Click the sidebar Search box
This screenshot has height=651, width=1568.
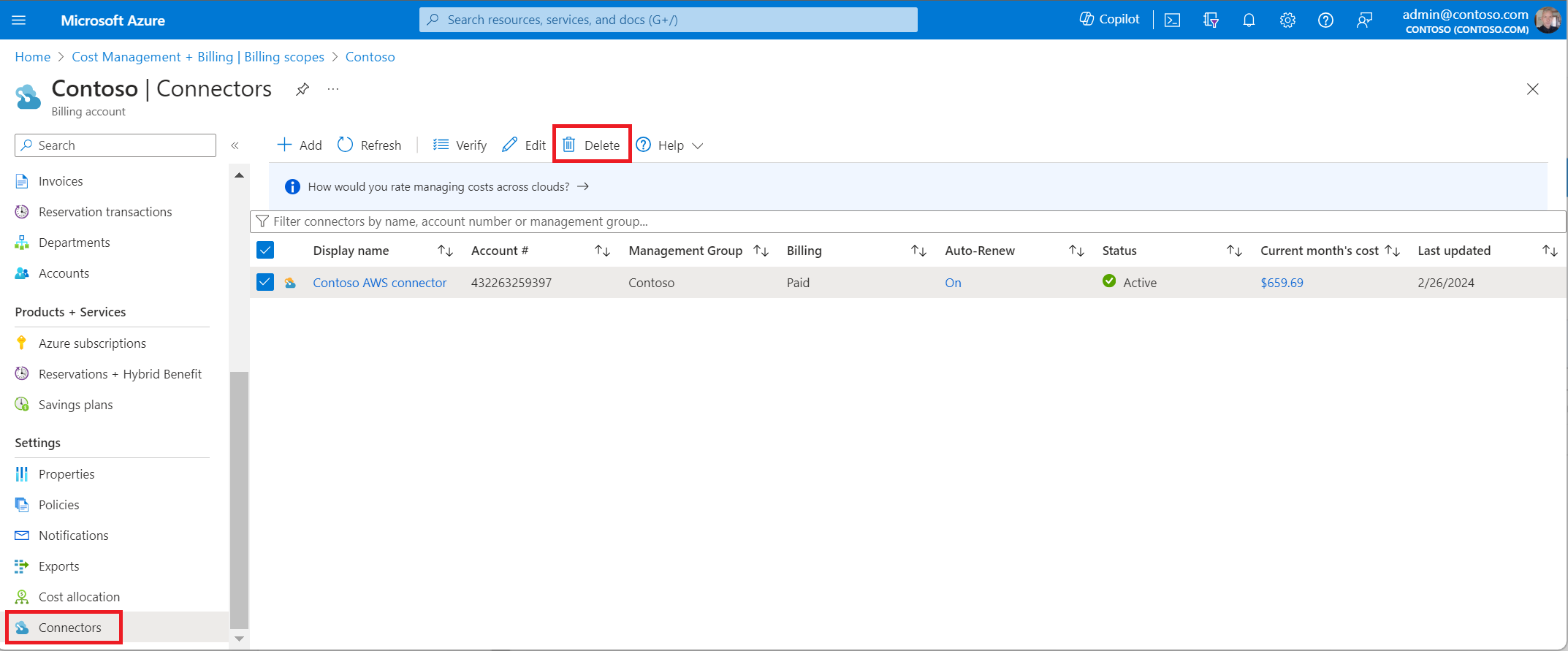(x=115, y=145)
